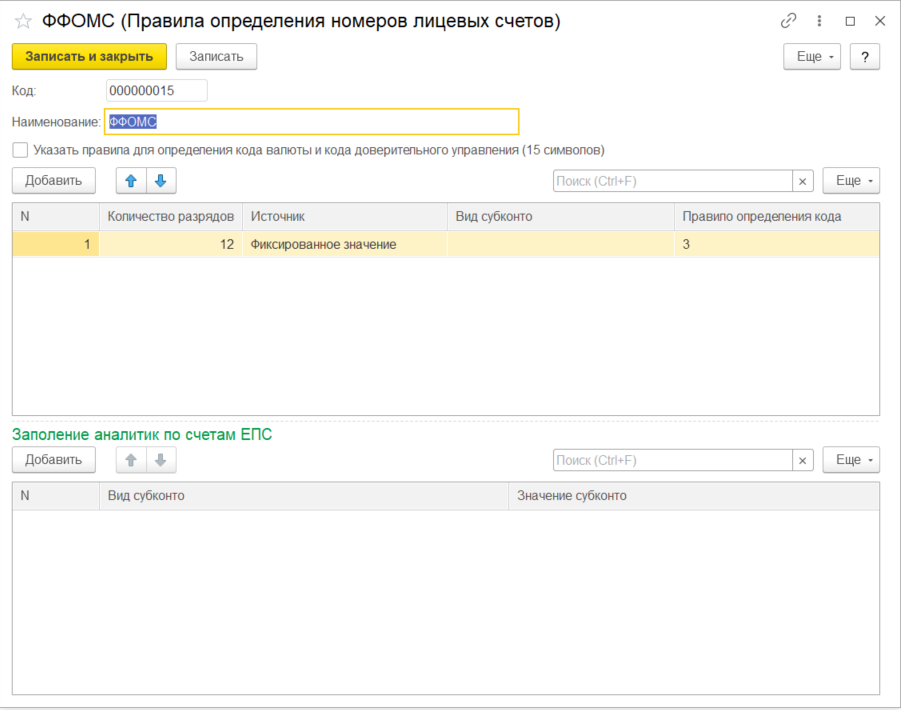Add a row to the ЕПС analytics table
The image size is (901, 710).
pos(53,460)
